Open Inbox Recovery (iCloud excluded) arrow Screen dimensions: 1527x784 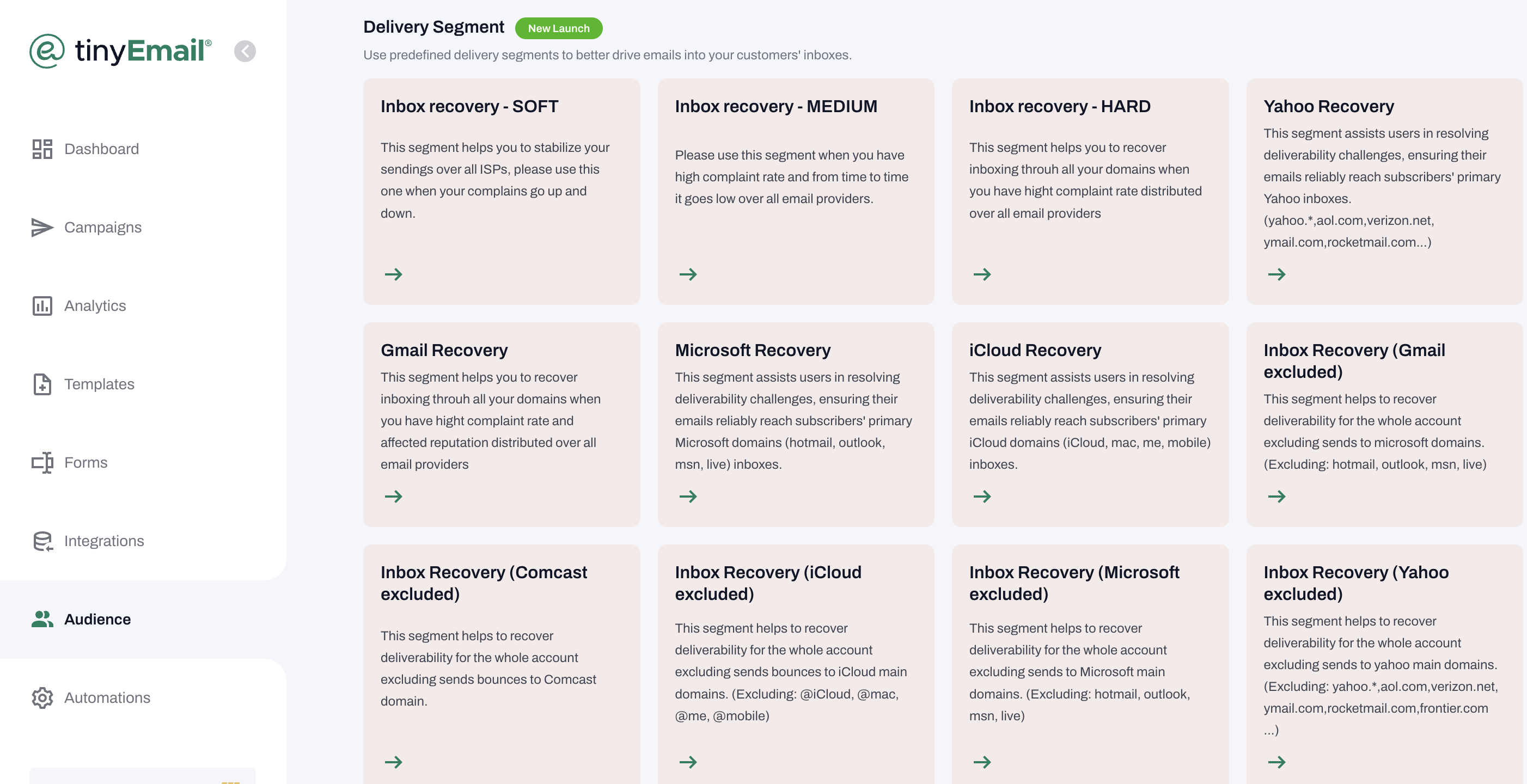coord(688,762)
